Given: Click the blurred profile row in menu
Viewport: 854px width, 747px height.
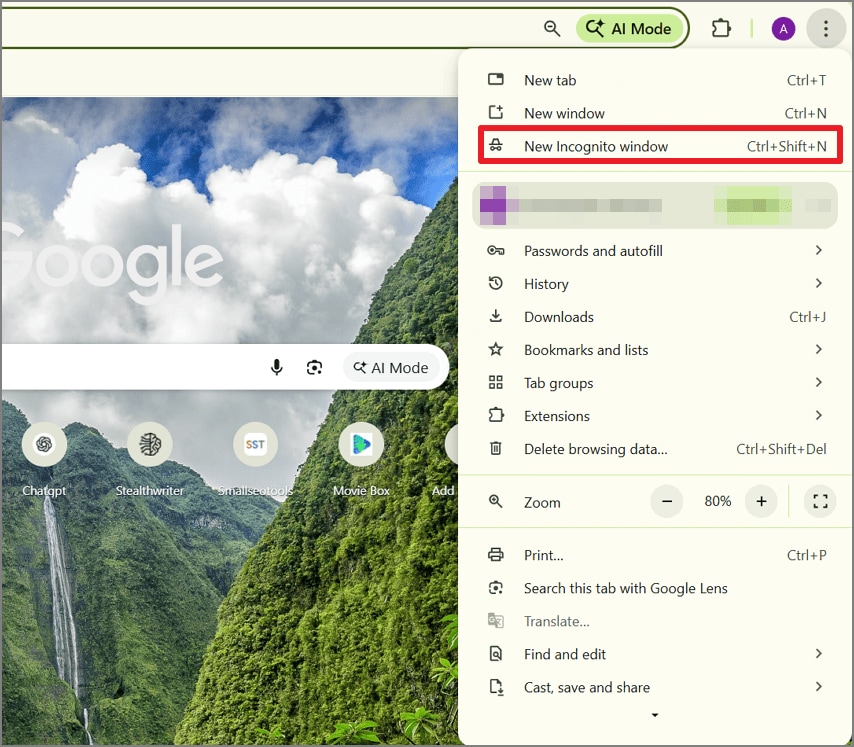Looking at the screenshot, I should point(655,205).
